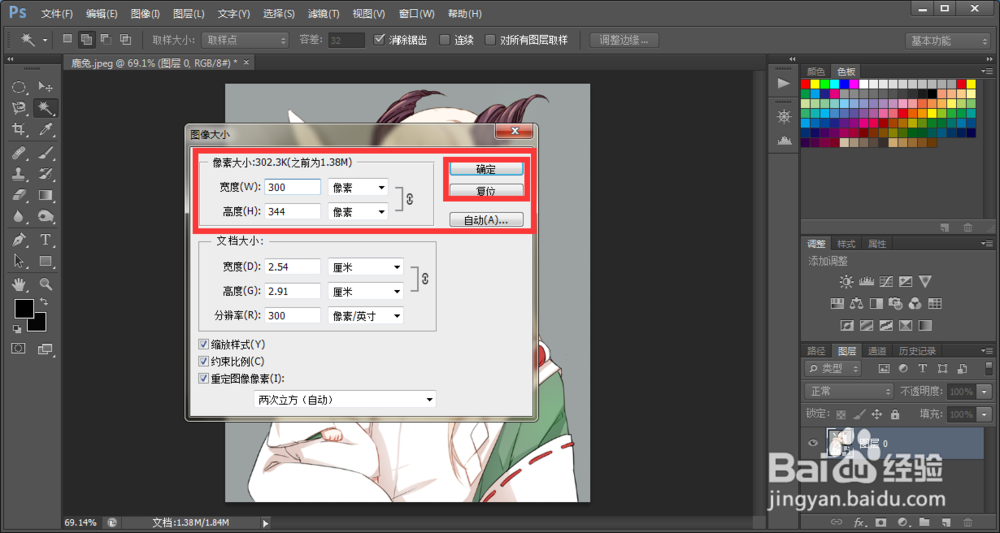Add Brightness/Contrast adjustment
The height and width of the screenshot is (533, 1000).
coord(846,281)
